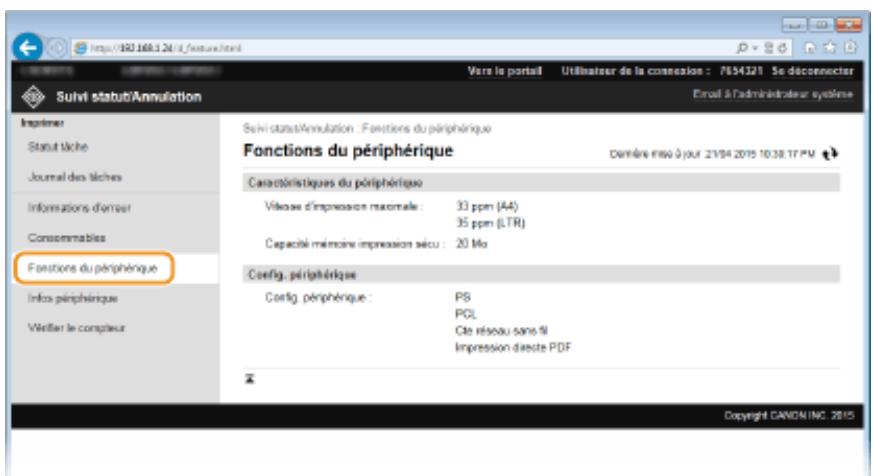Click the Vers le portail link
This screenshot has width=873, height=476.
pos(504,71)
